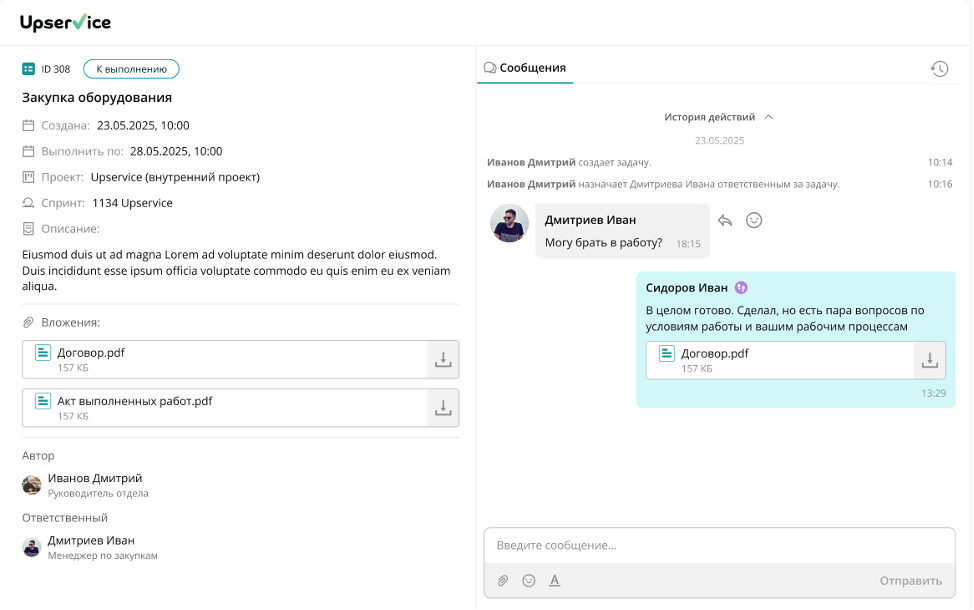Open the К выполнению status dropdown

pyautogui.click(x=131, y=69)
